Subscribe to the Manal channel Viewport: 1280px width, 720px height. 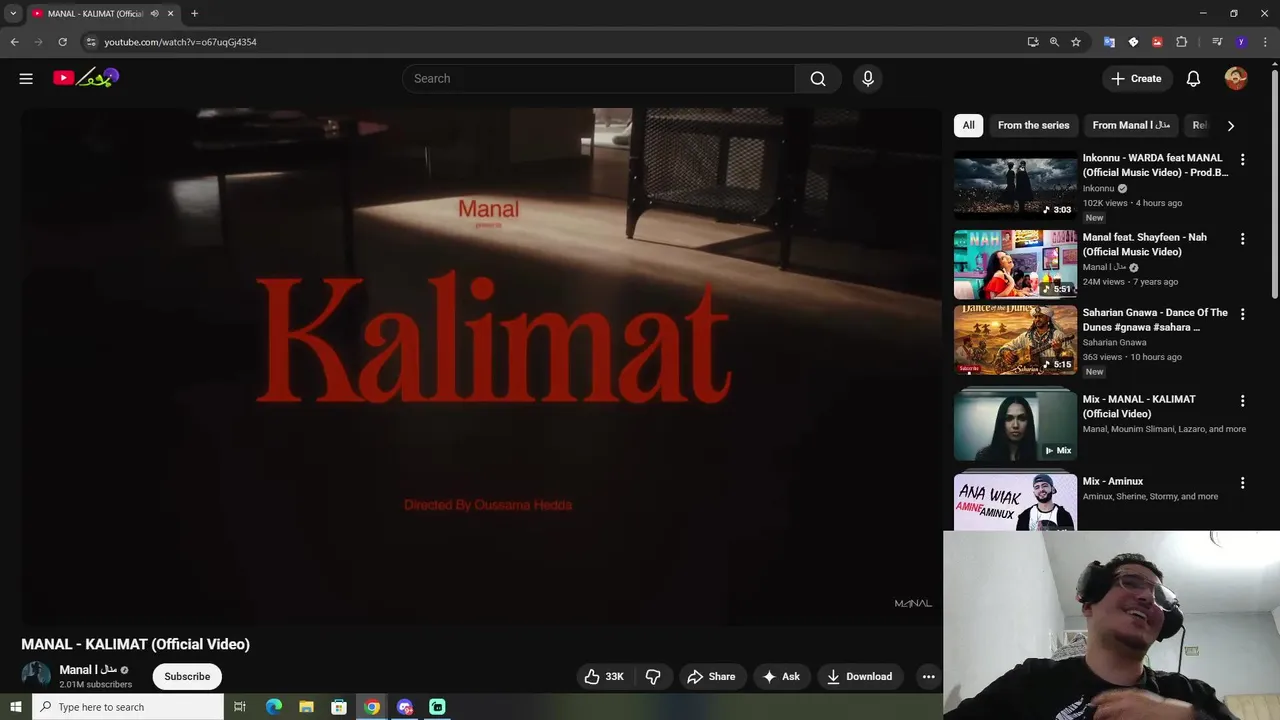(187, 676)
